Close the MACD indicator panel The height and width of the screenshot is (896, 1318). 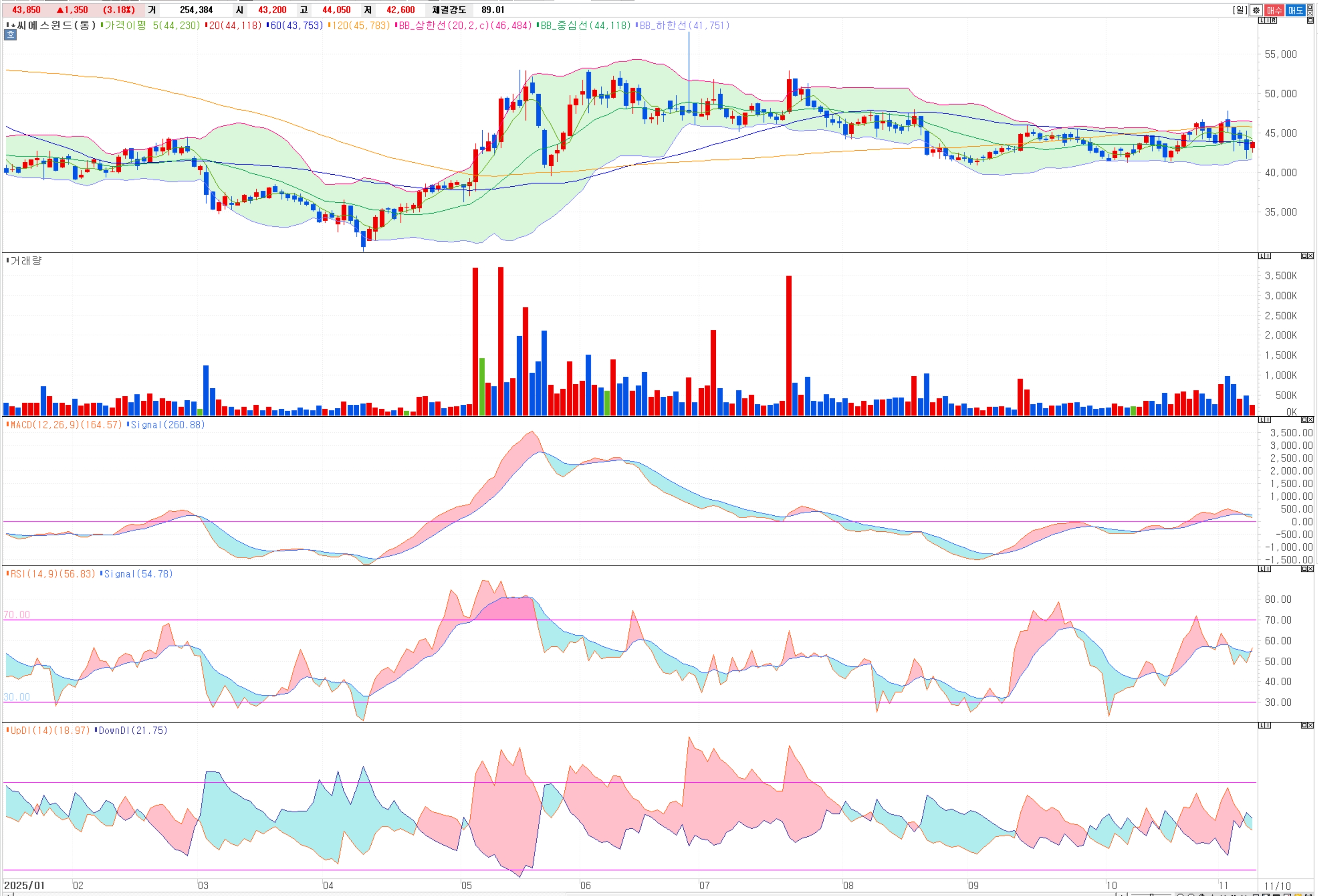coord(1310,419)
